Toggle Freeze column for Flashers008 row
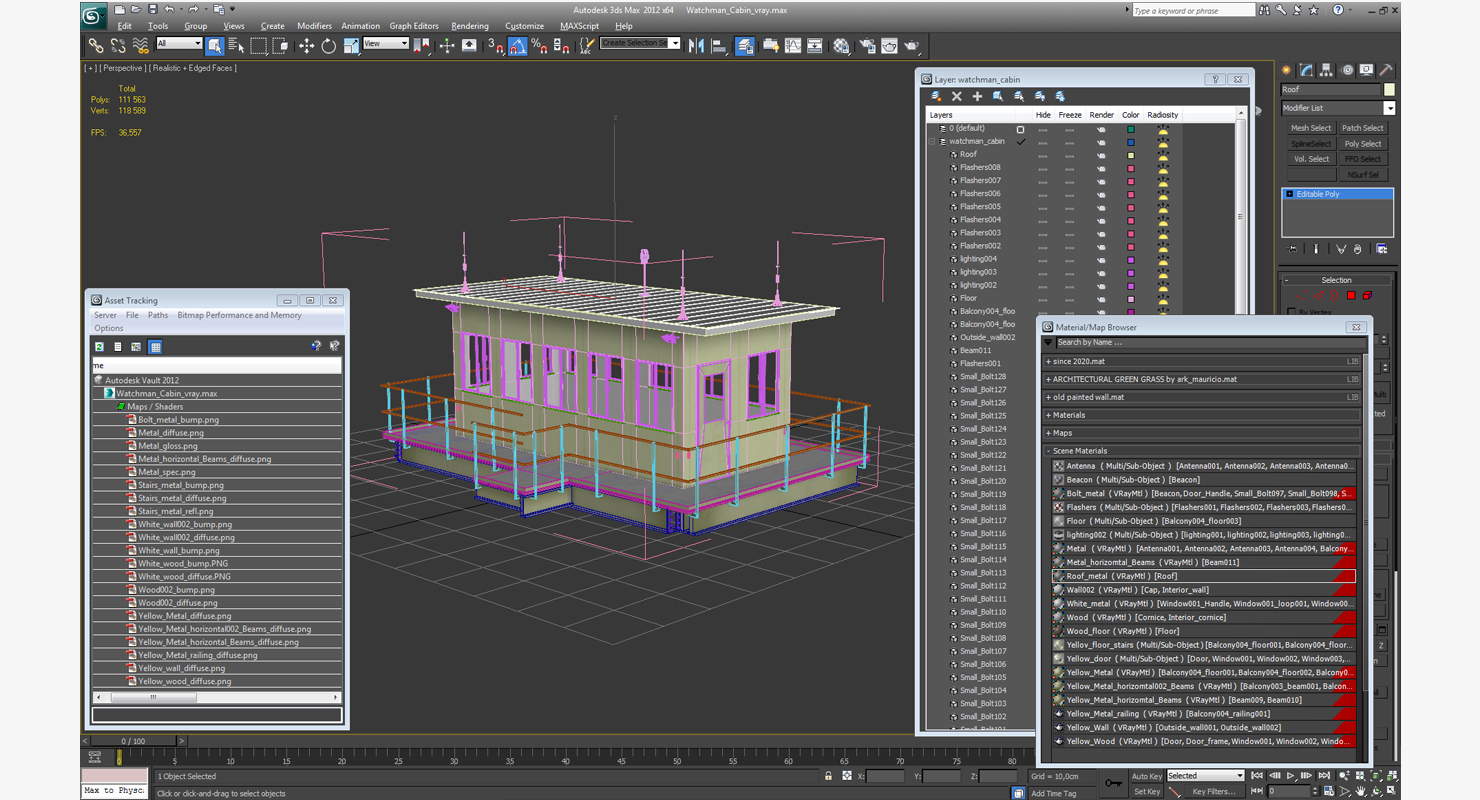This screenshot has height=800, width=1480. [1070, 168]
